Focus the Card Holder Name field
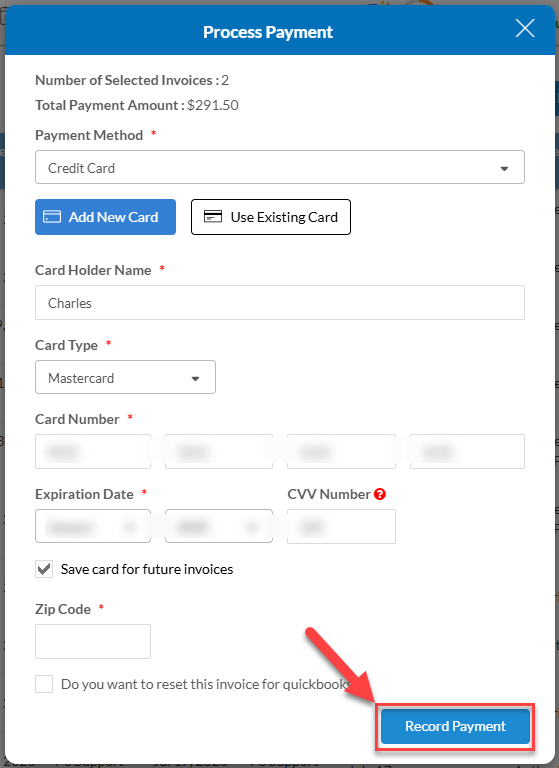559x768 pixels. tap(280, 303)
